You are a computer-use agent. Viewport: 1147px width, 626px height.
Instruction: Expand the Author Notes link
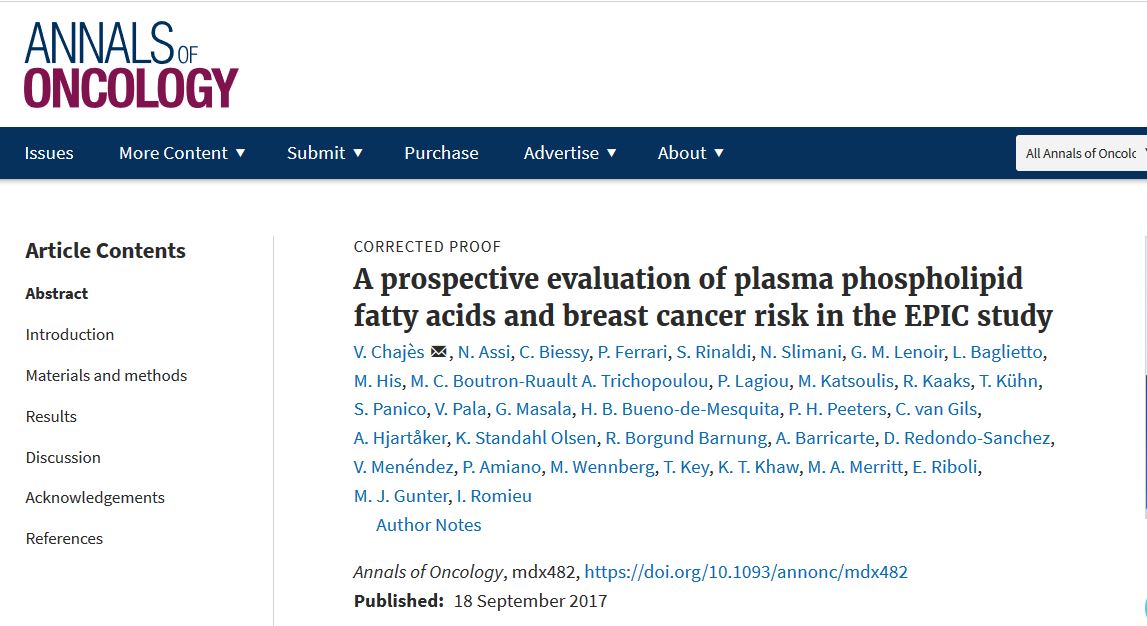pyautogui.click(x=428, y=525)
